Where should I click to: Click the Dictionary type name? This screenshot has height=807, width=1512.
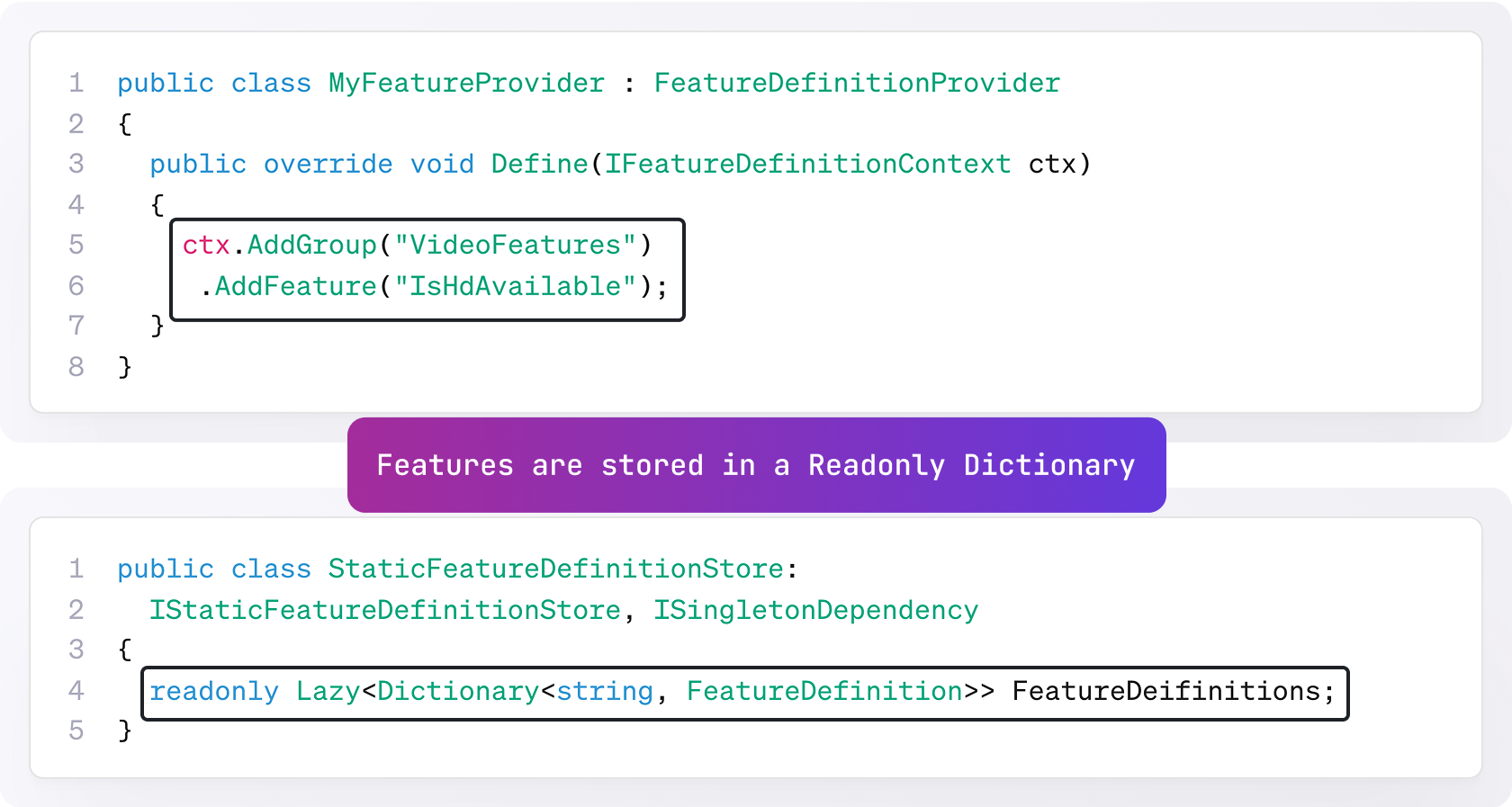pos(458,692)
